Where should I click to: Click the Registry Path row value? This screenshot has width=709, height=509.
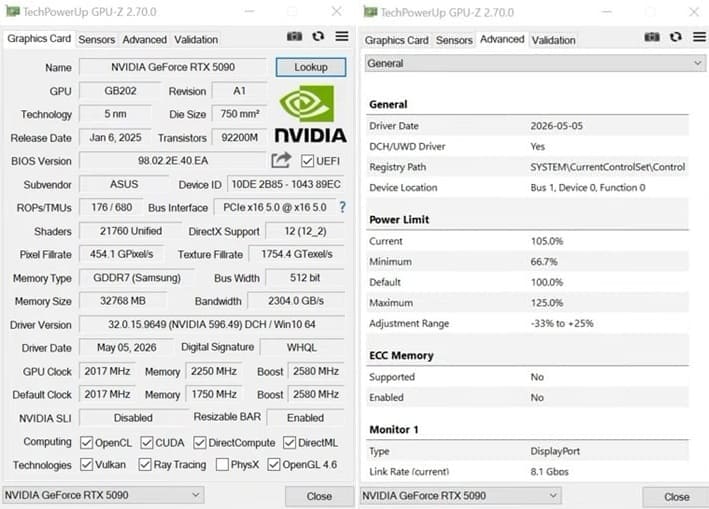point(607,167)
